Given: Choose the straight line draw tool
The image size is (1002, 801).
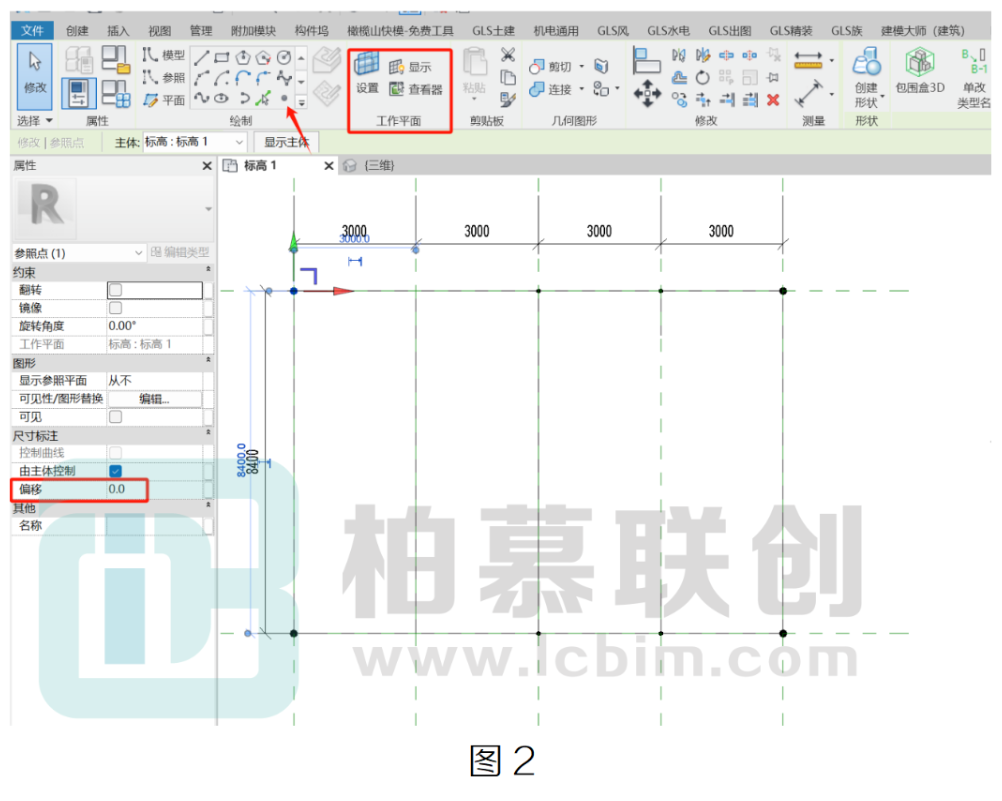Looking at the screenshot, I should [x=201, y=58].
